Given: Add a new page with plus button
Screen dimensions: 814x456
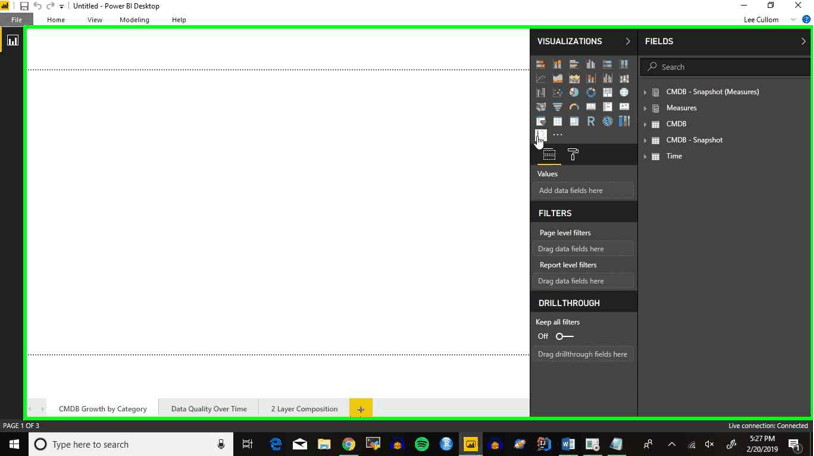Looking at the screenshot, I should coord(361,409).
